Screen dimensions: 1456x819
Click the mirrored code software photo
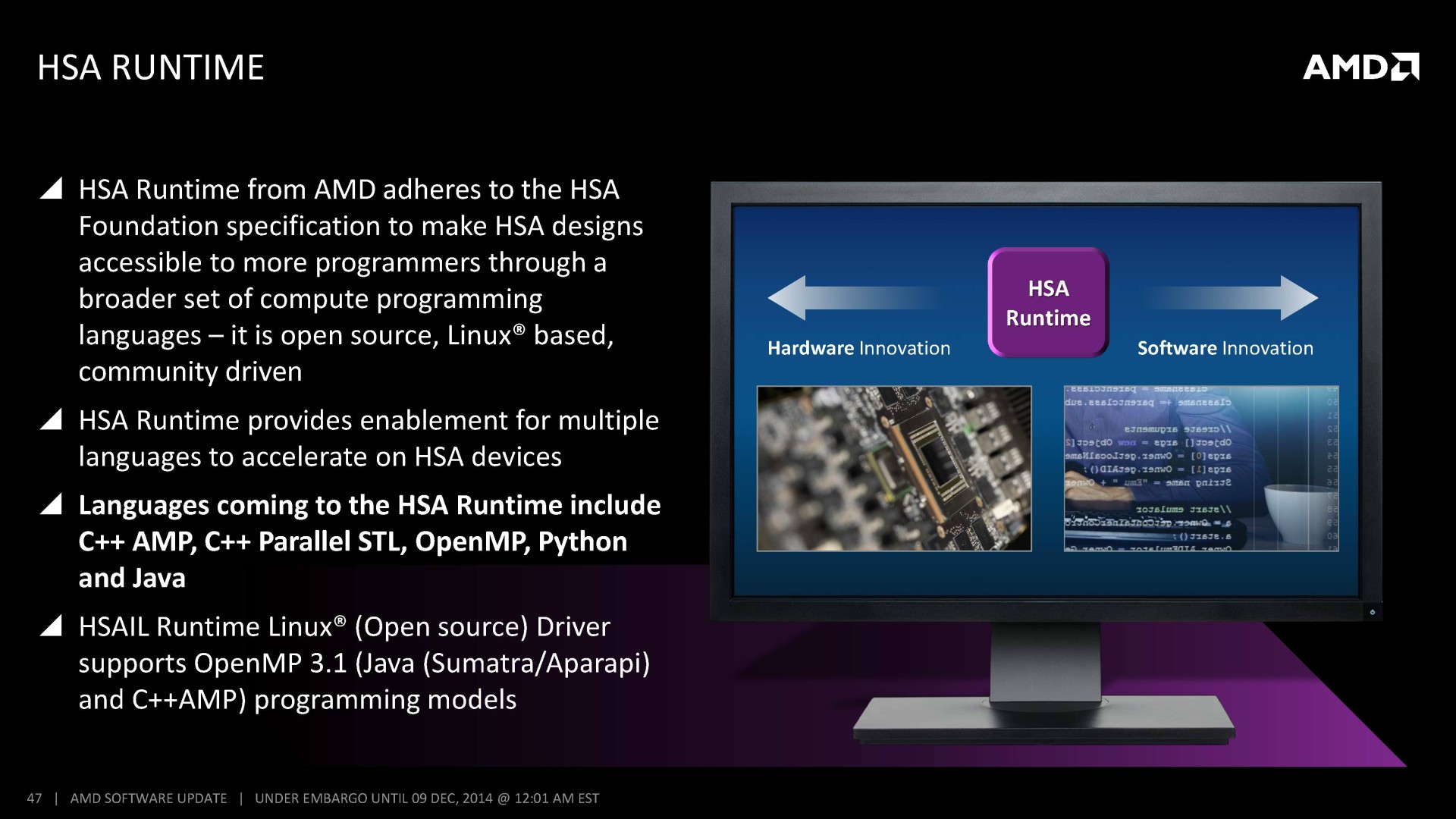point(1201,469)
